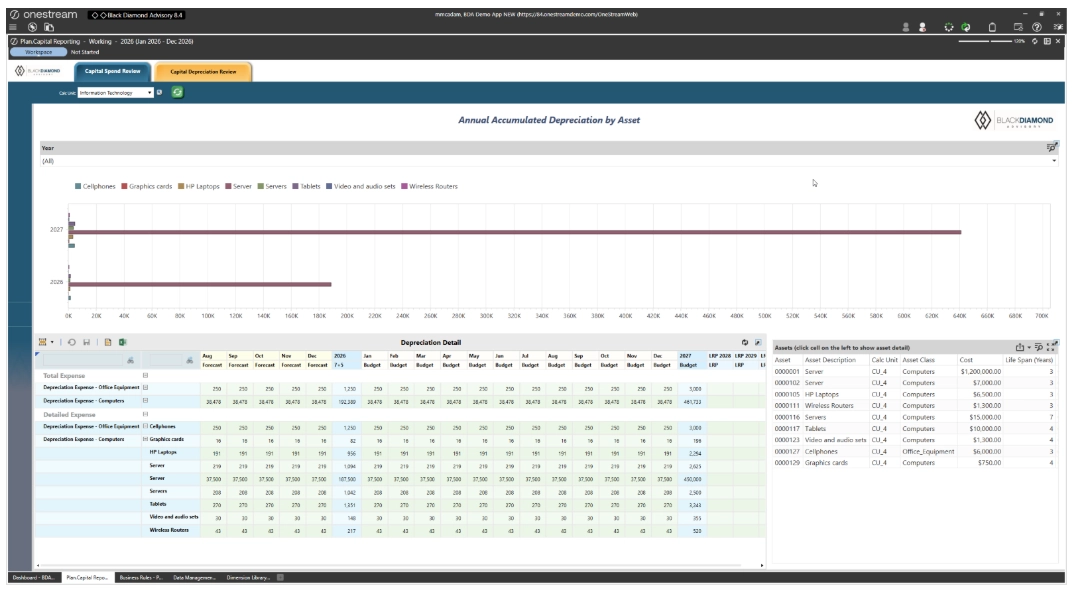The image size is (1075, 592).
Task: Click the hamburger menu icon under OneStream logo
Action: click(x=12, y=27)
